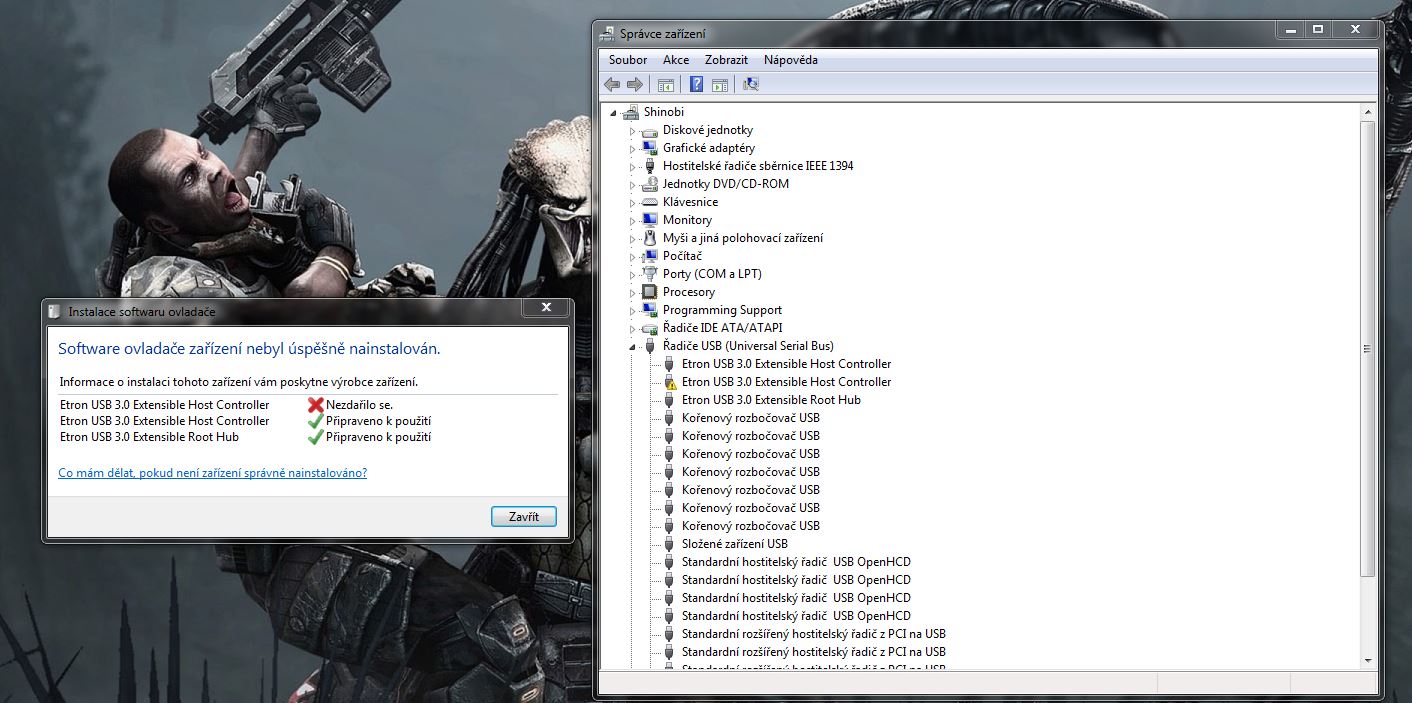
Task: Click the scrollbar down arrow in device tree
Action: pyautogui.click(x=1368, y=660)
